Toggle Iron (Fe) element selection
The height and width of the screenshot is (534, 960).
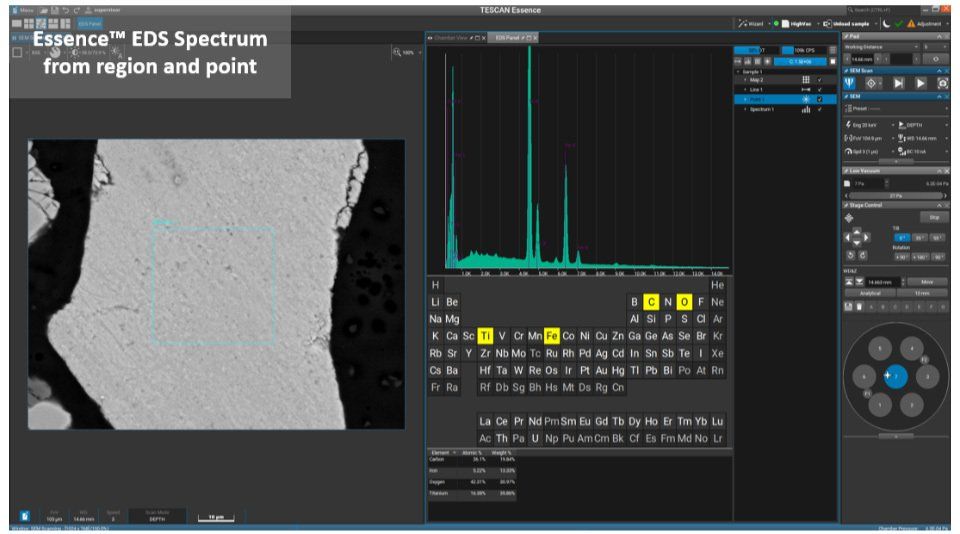pyautogui.click(x=552, y=336)
